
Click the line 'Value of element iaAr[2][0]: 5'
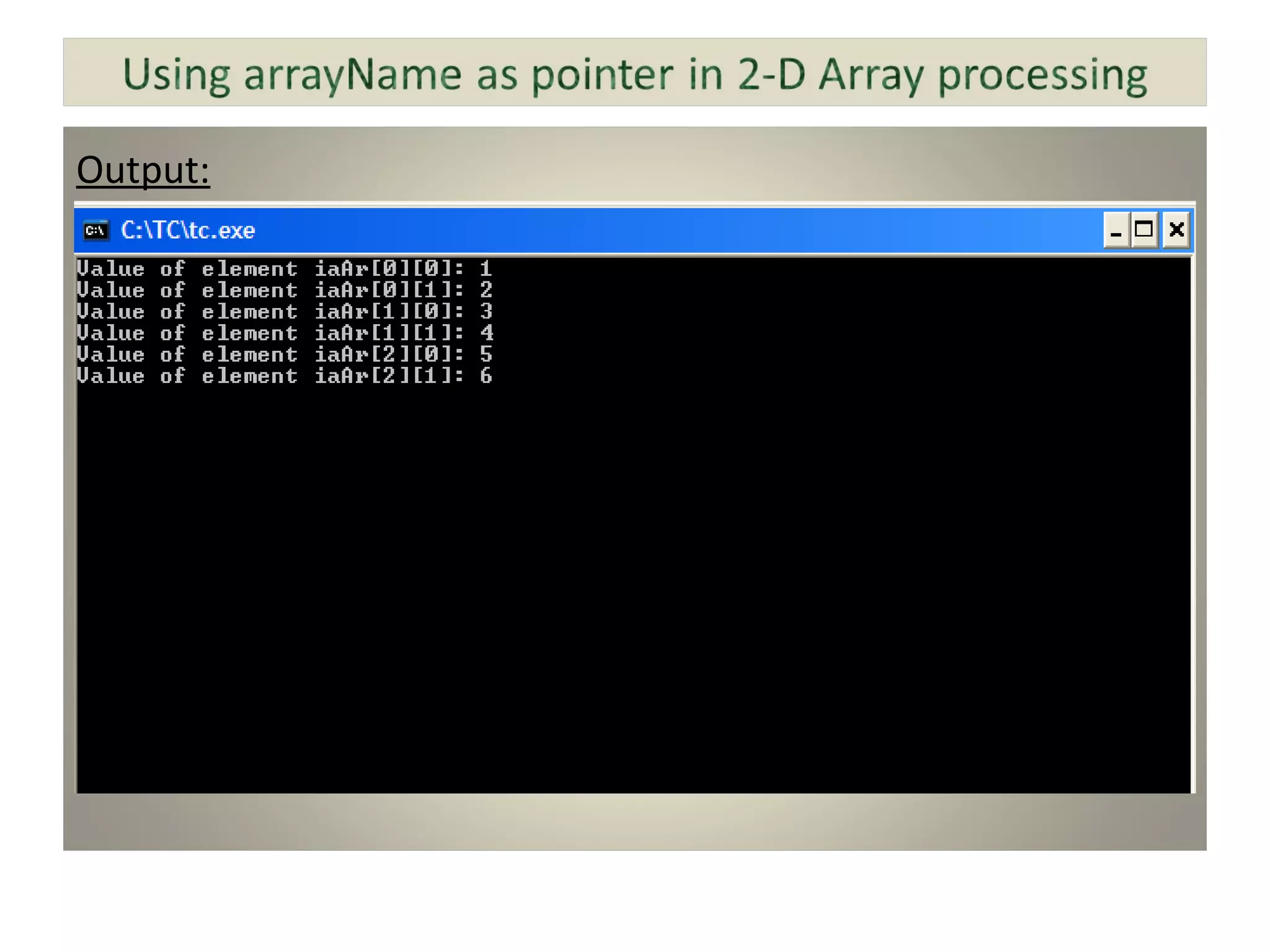[x=285, y=355]
